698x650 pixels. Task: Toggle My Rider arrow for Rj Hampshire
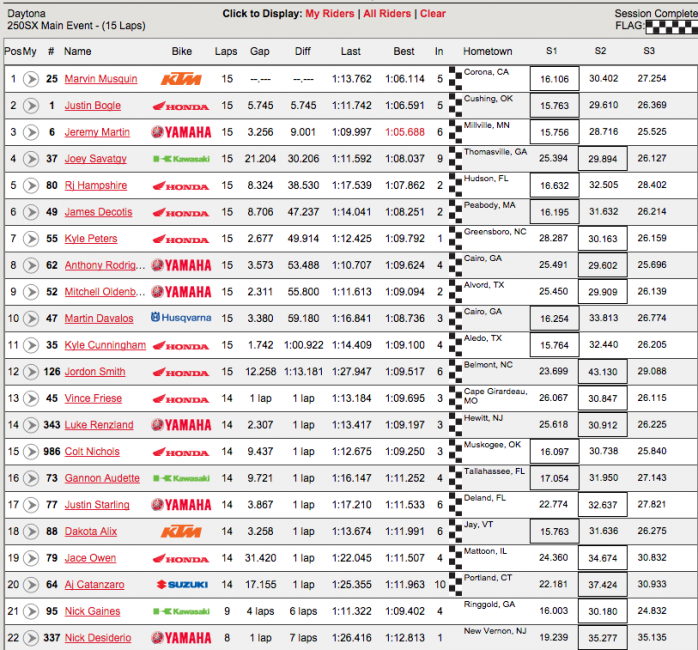click(x=31, y=186)
